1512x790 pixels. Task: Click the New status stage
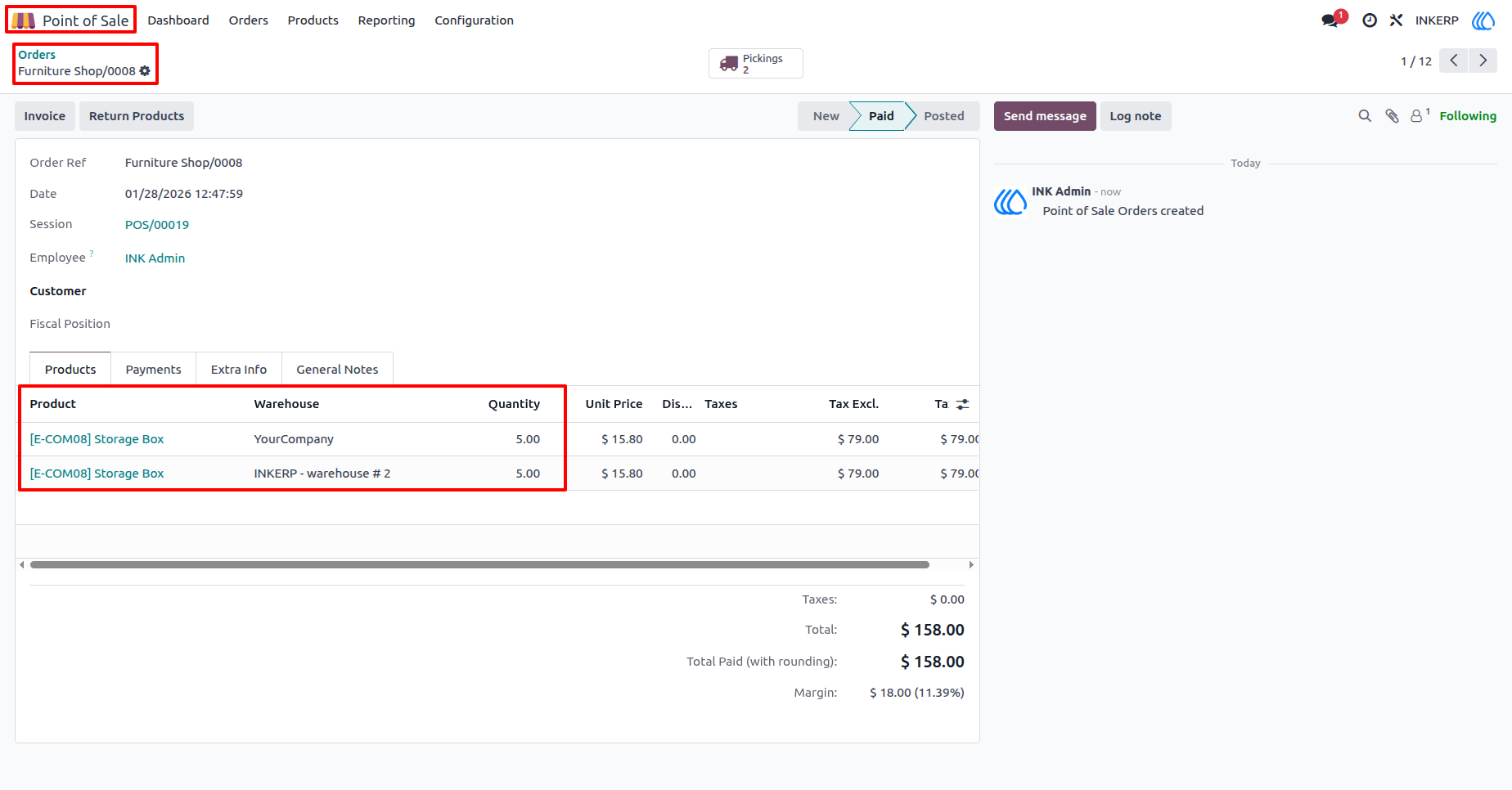click(x=826, y=116)
